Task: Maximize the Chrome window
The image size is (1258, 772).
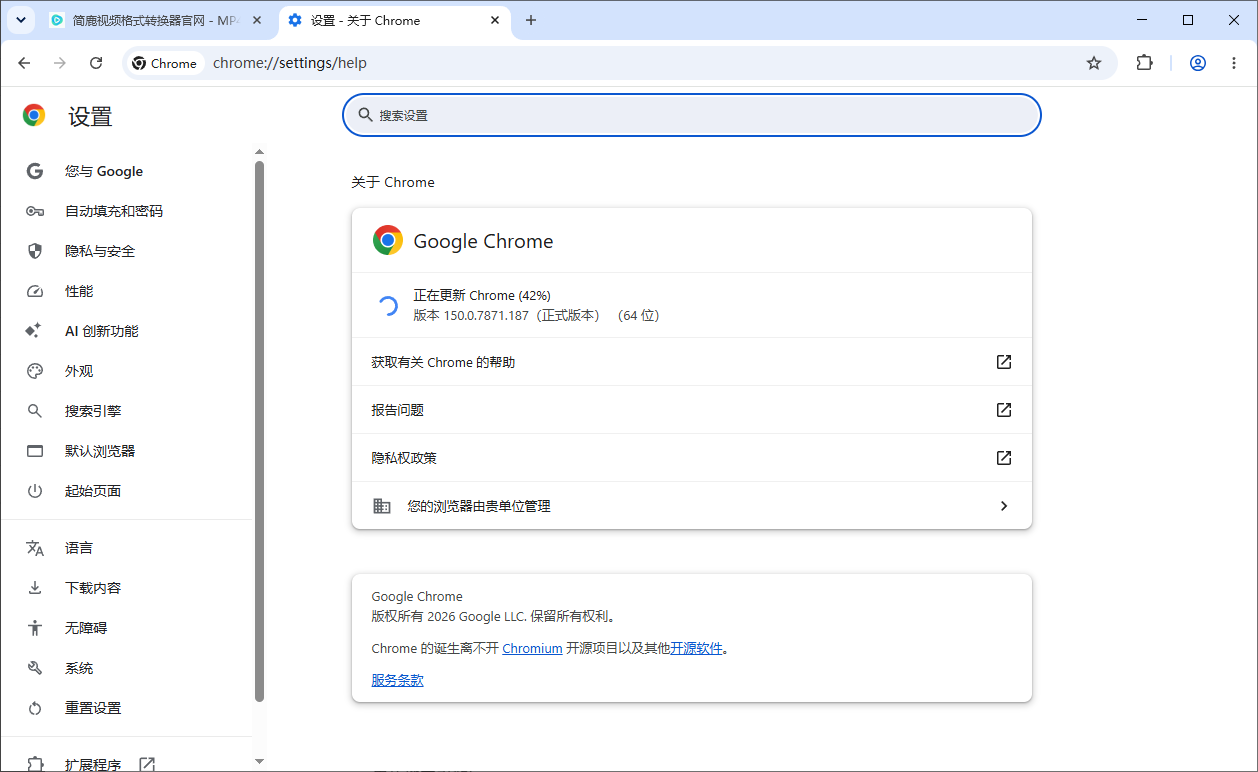Action: tap(1188, 20)
